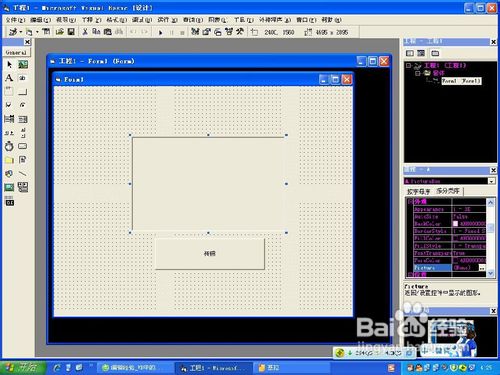500x375 pixels.
Task: Collapse the 工程1 project tree node
Action: (x=408, y=65)
